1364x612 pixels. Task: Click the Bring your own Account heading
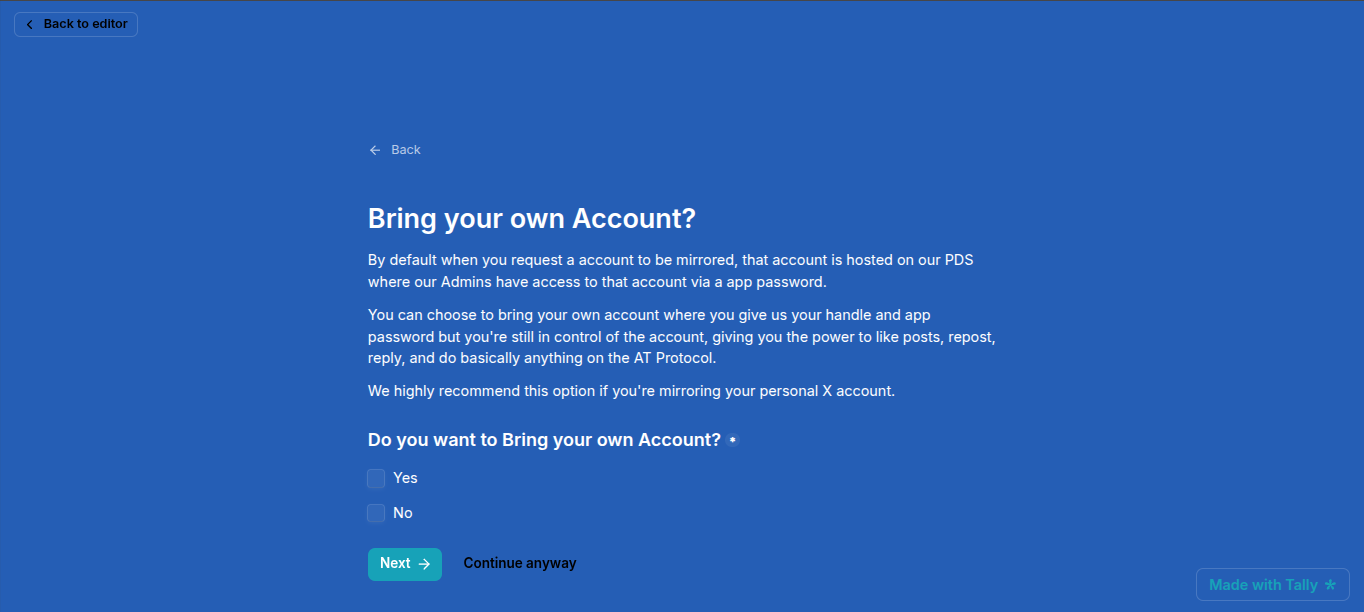pos(531,219)
